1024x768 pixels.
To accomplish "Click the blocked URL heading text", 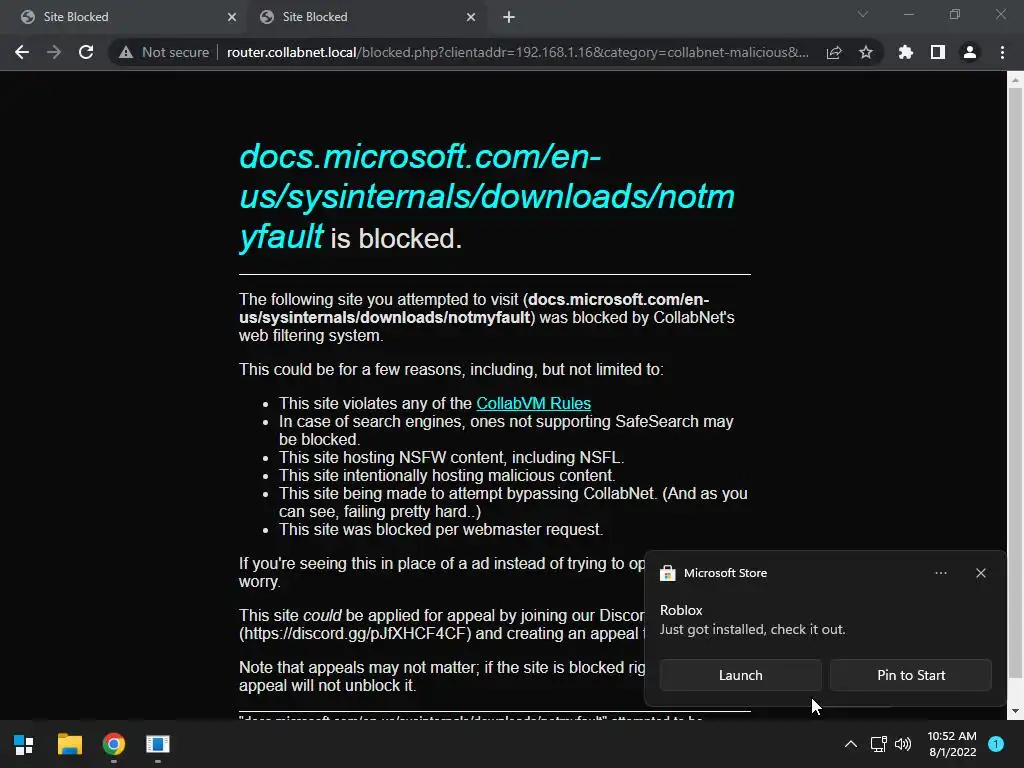I will point(487,197).
